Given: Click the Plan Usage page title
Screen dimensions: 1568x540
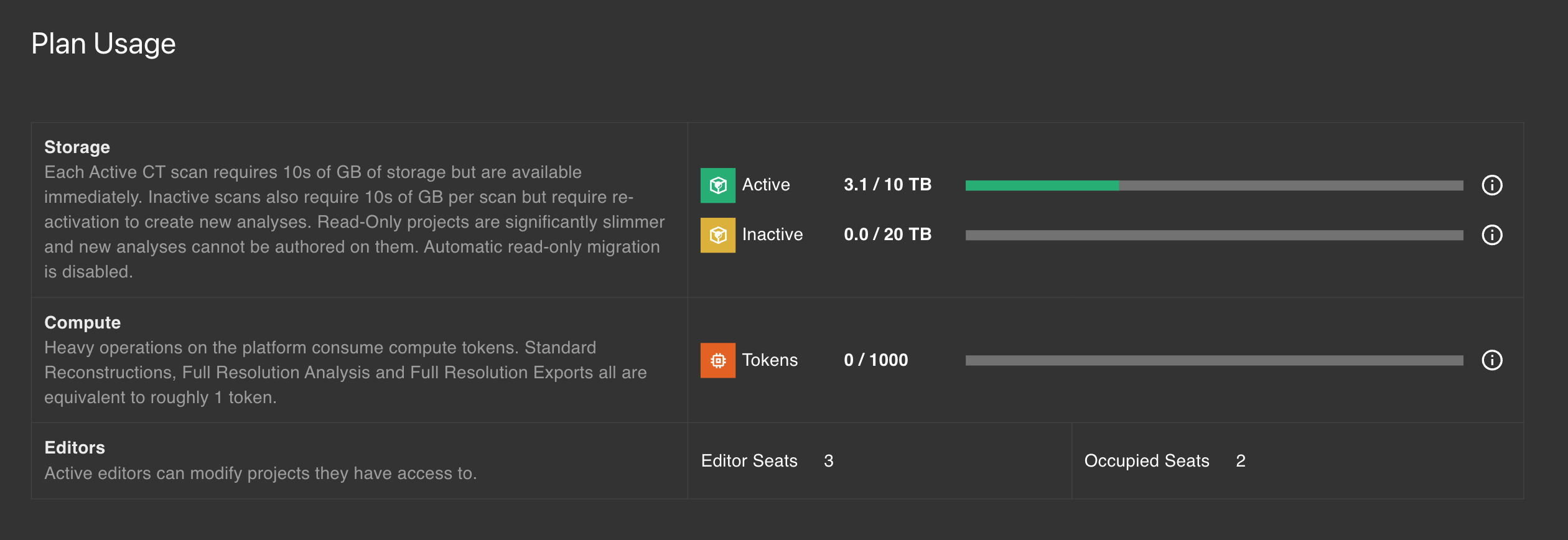Looking at the screenshot, I should click(x=103, y=43).
